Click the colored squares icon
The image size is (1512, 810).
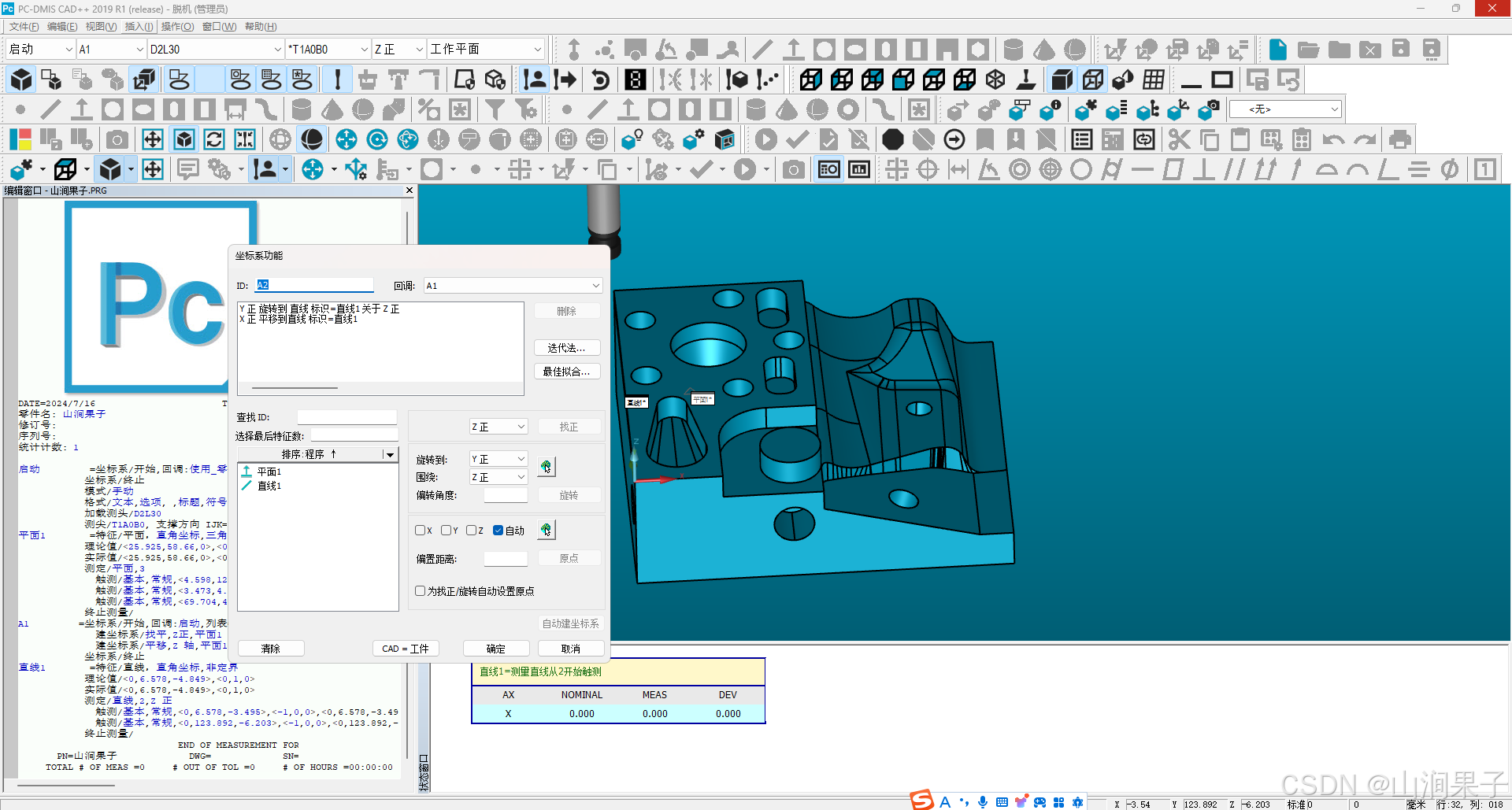[x=20, y=140]
